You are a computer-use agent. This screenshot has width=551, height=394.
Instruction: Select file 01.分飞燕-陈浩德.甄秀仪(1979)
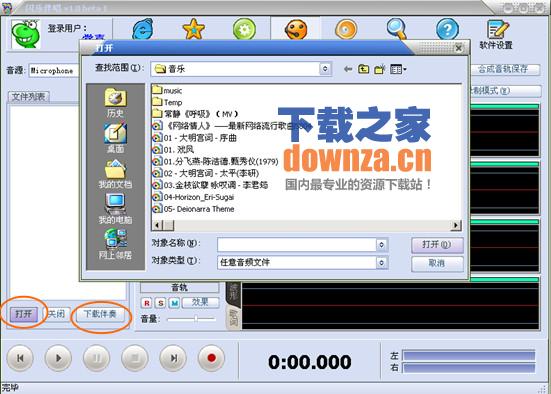(x=215, y=161)
